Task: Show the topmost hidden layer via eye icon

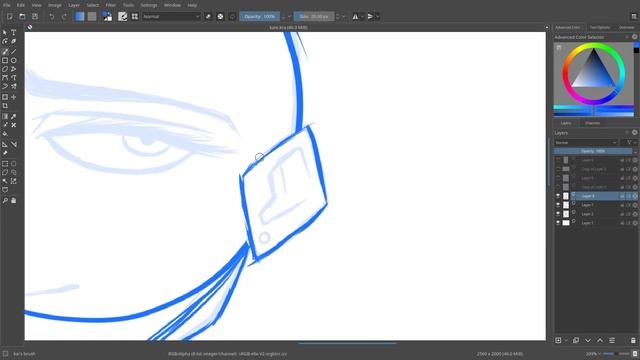Action: tap(558, 160)
